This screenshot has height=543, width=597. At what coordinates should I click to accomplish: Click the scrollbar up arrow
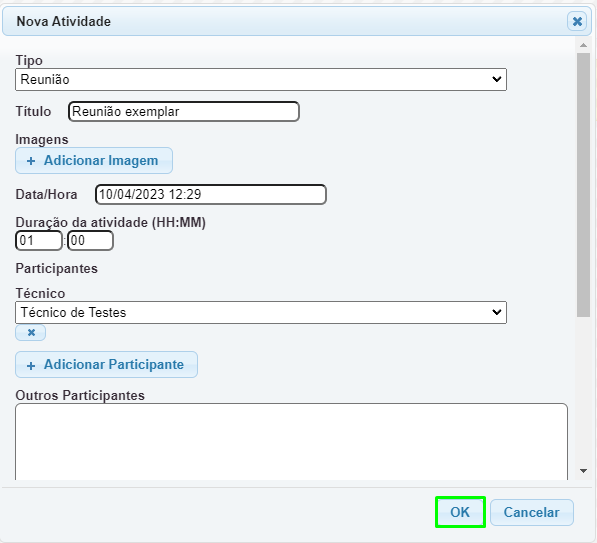click(583, 45)
